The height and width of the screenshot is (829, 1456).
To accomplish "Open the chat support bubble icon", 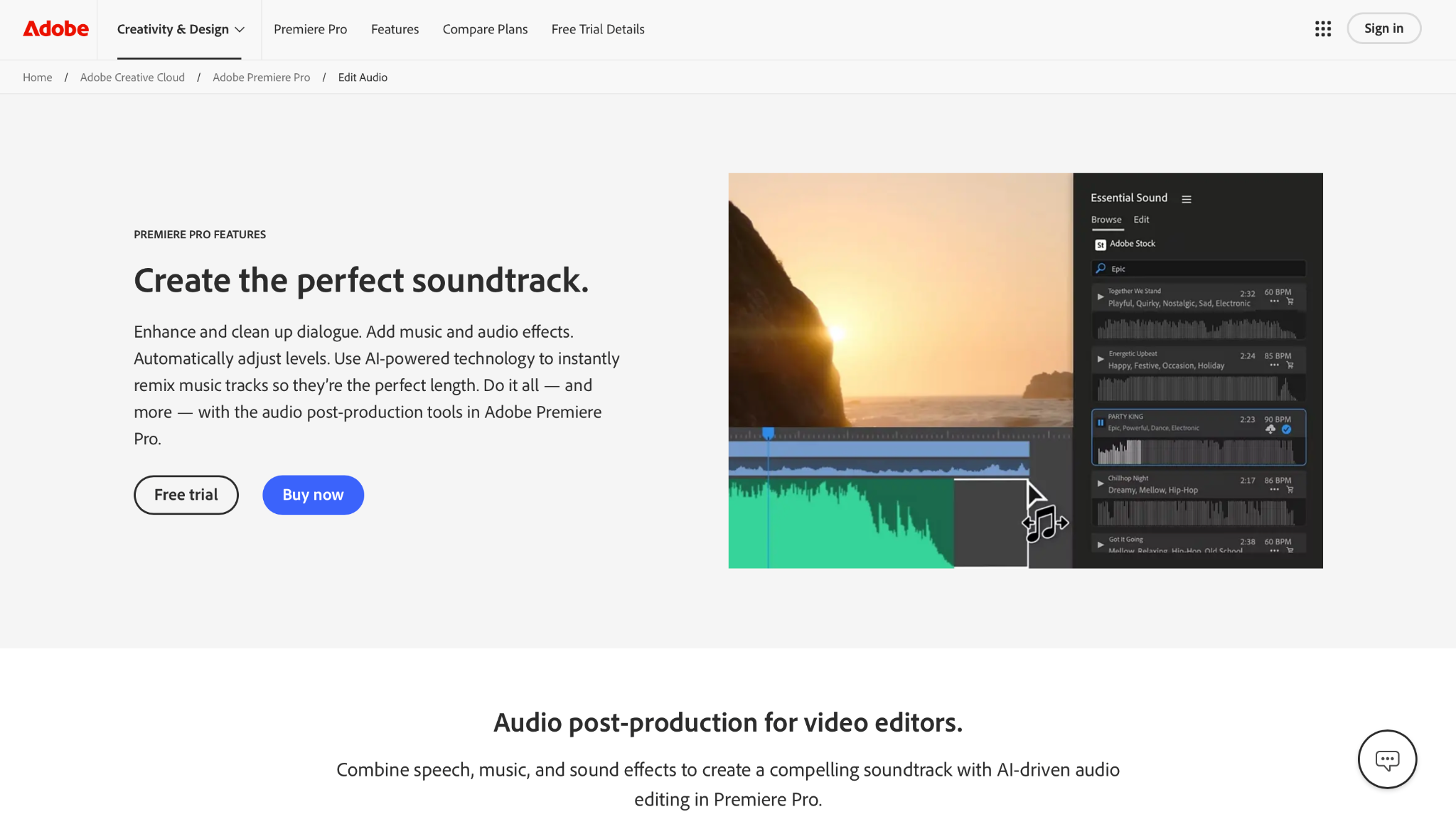I will (1387, 759).
